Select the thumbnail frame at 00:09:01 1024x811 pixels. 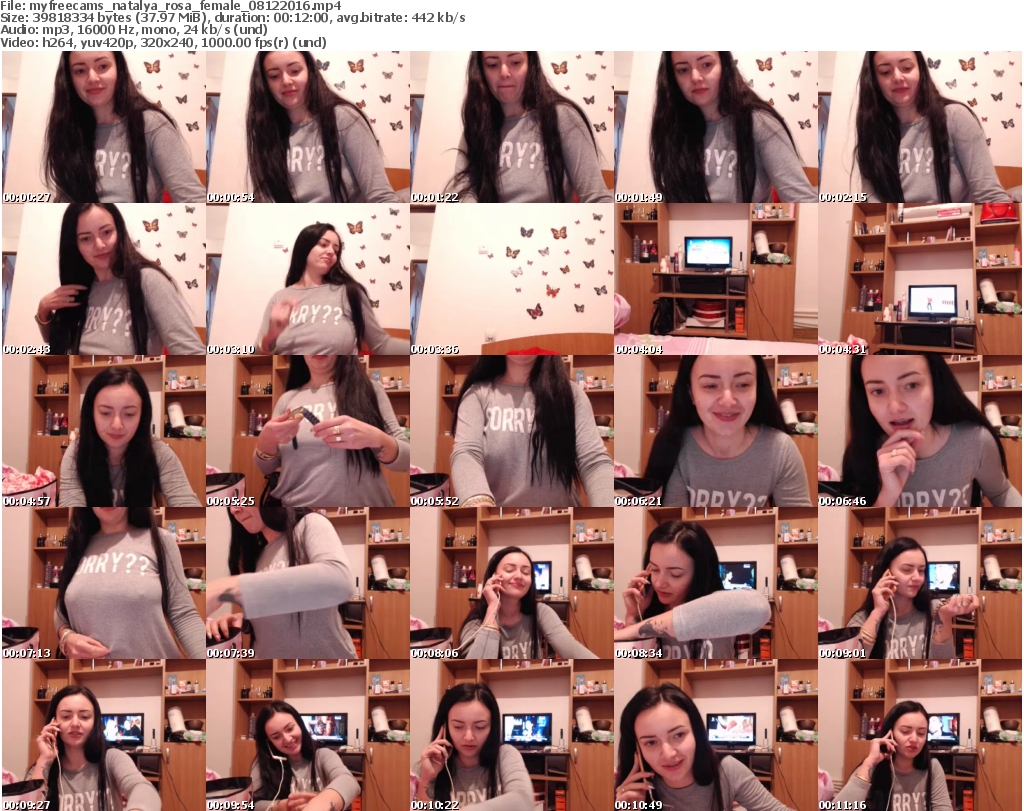[920, 584]
